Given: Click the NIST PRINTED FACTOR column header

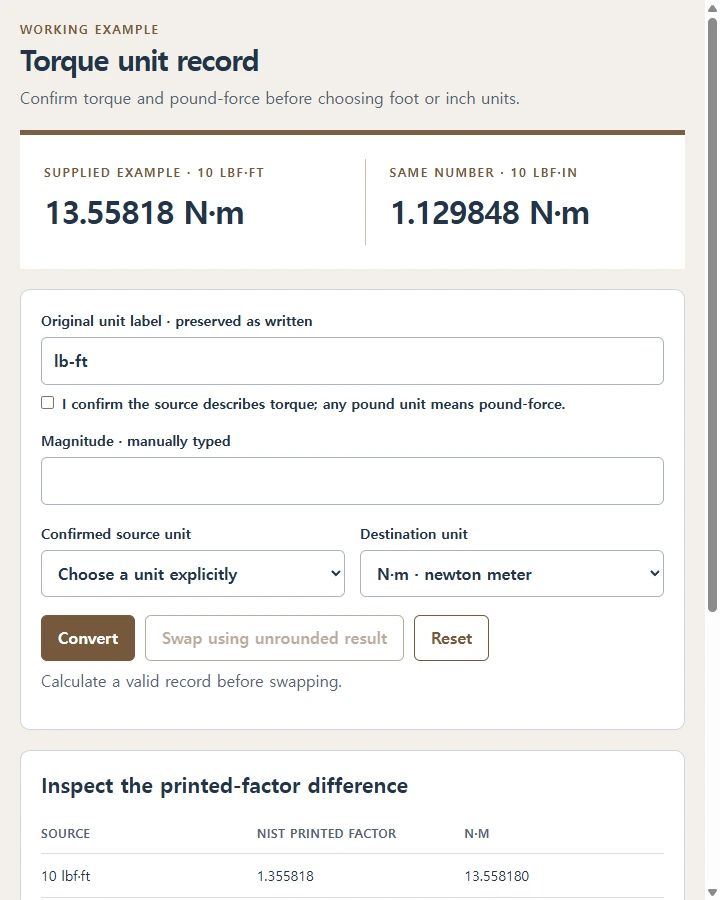Looking at the screenshot, I should click(326, 833).
